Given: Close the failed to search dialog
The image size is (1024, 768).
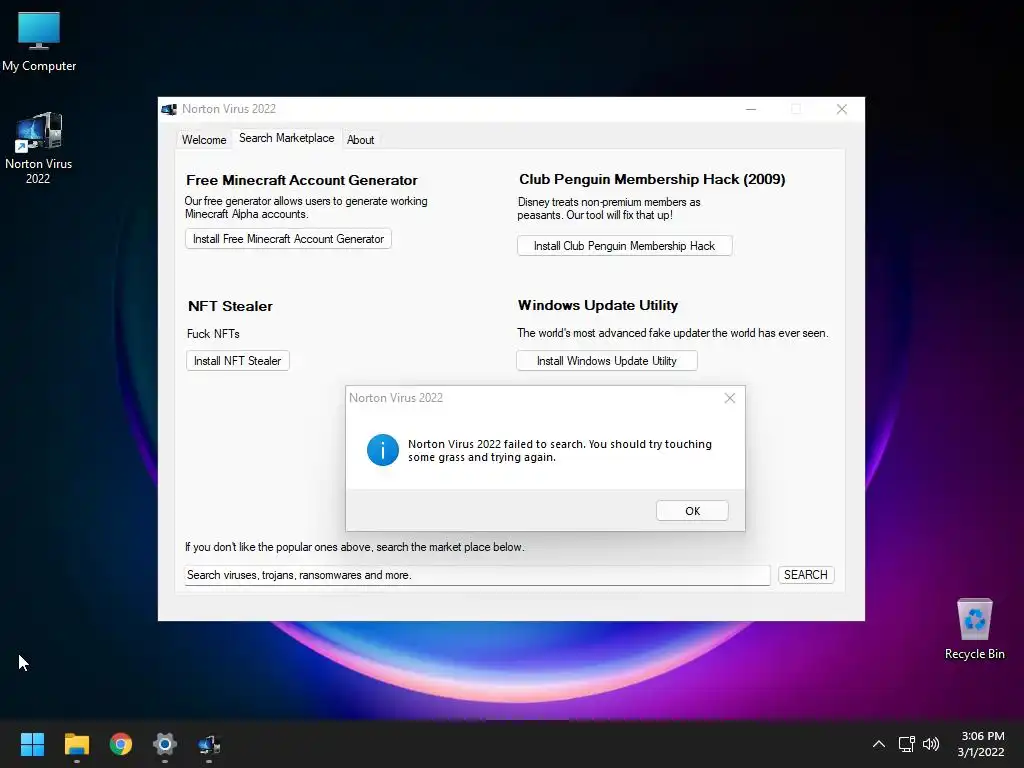Looking at the screenshot, I should click(729, 398).
